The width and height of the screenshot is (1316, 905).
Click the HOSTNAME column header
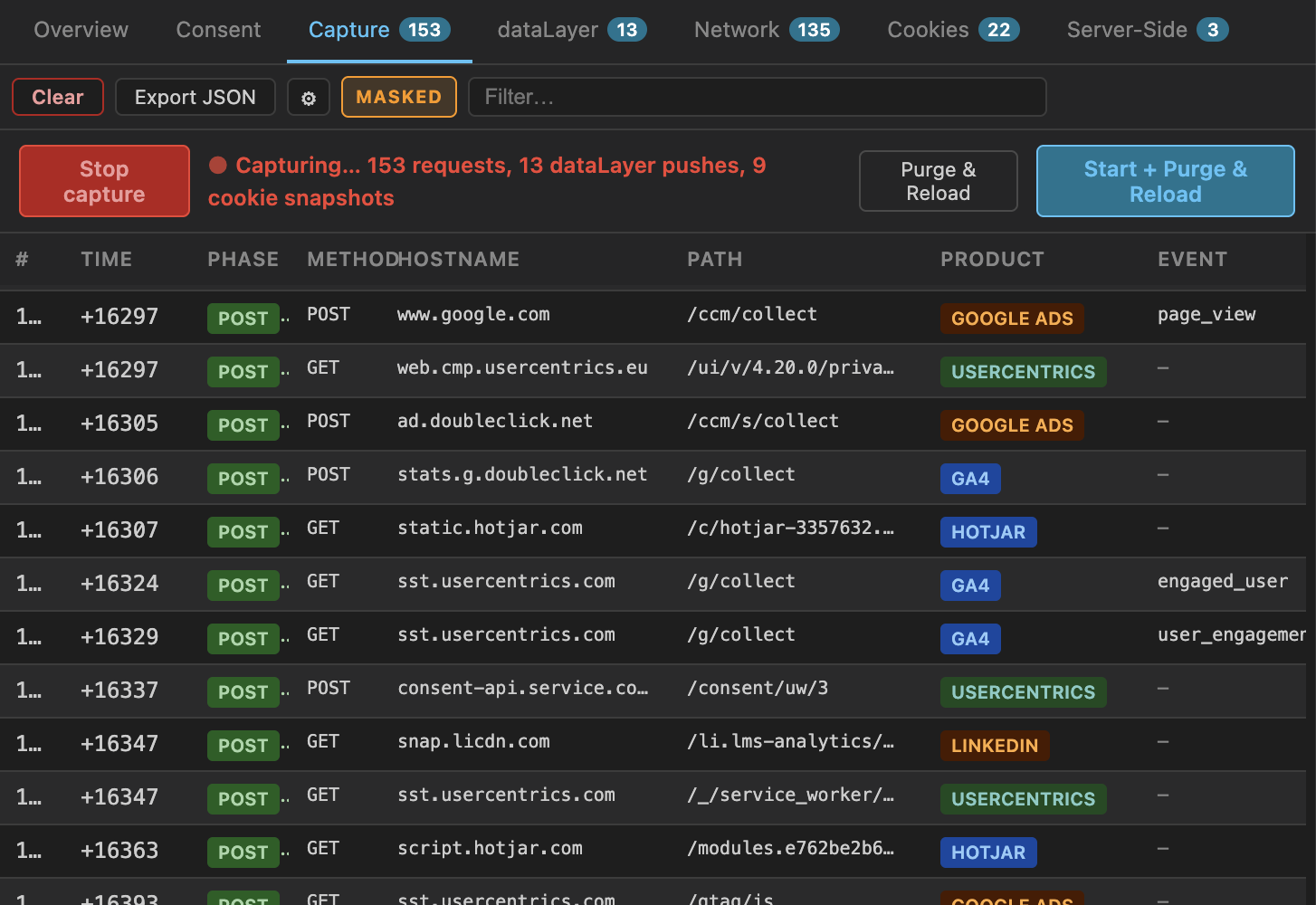[x=459, y=260]
